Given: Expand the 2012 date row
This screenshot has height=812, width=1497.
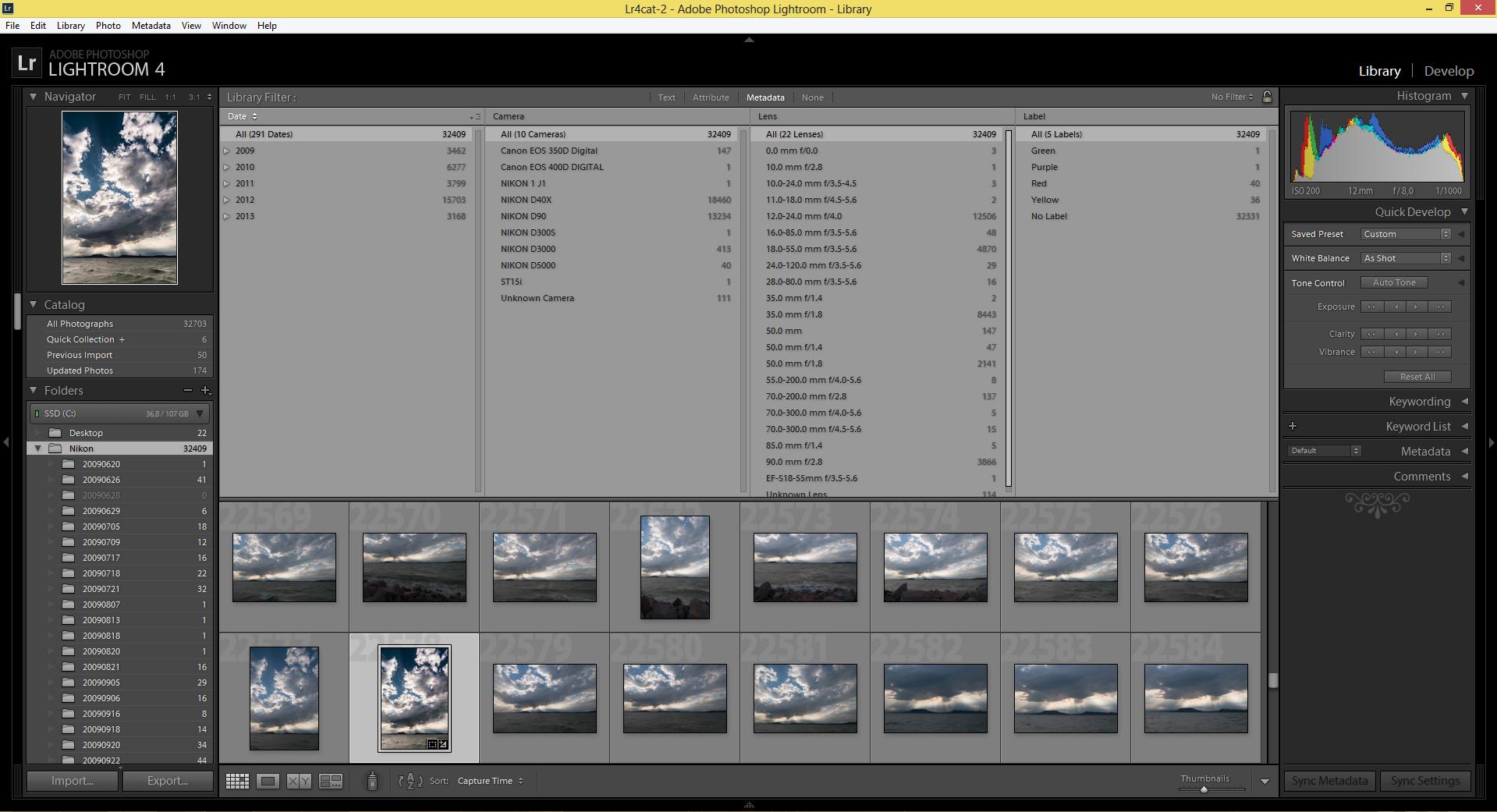Looking at the screenshot, I should (x=226, y=200).
